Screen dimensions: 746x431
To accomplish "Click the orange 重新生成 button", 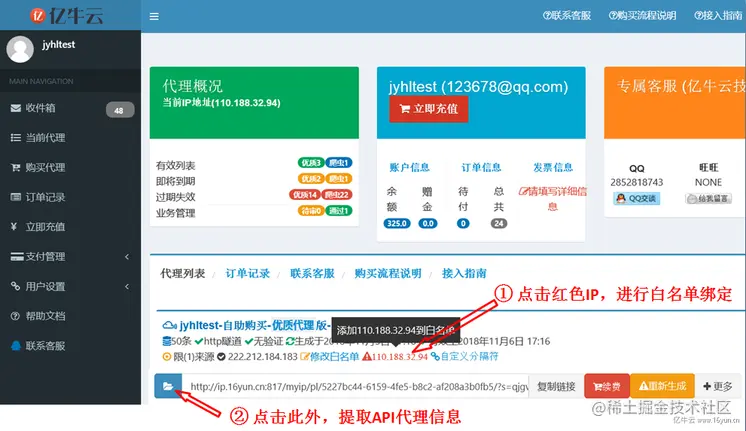I will 662,386.
